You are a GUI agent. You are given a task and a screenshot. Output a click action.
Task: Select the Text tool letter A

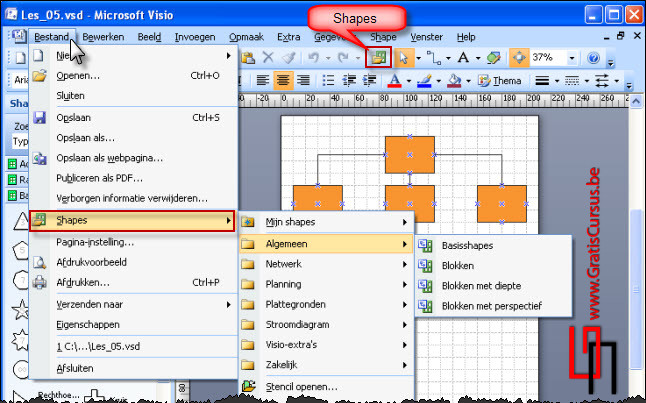click(463, 58)
